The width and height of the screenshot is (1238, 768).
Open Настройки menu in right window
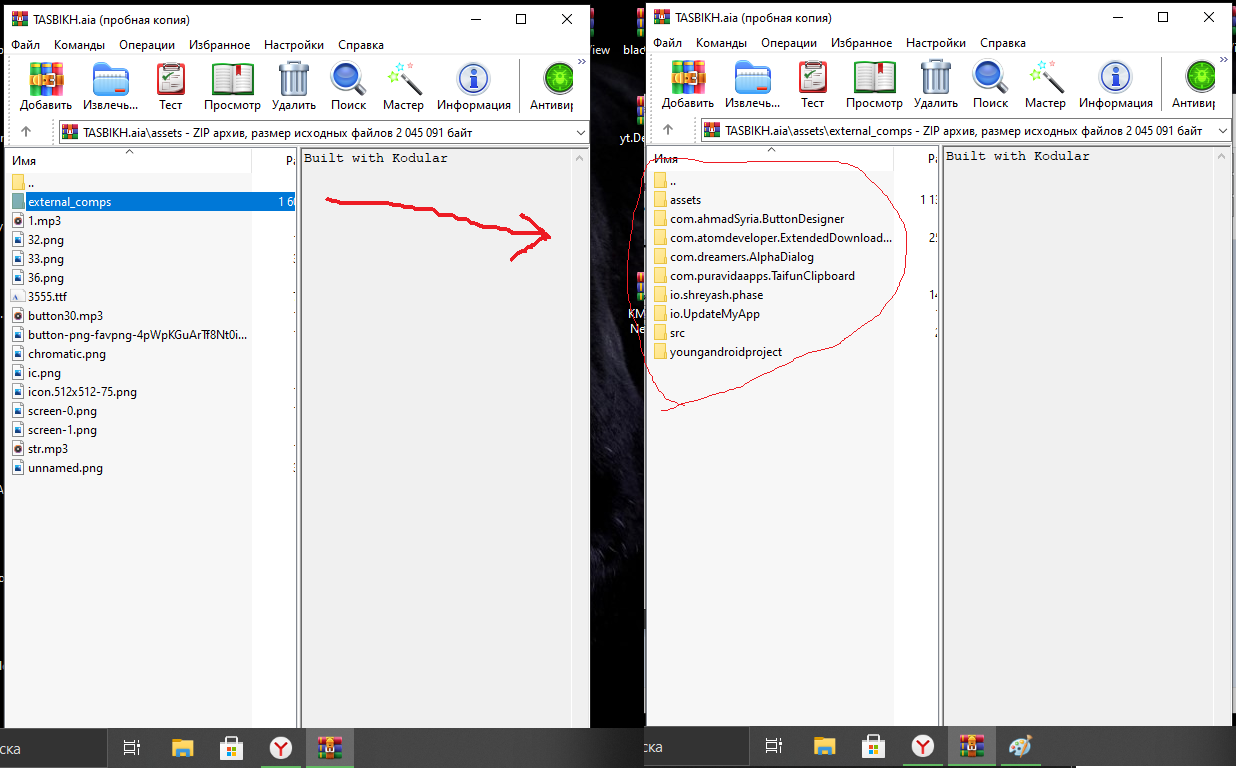pyautogui.click(x=936, y=44)
